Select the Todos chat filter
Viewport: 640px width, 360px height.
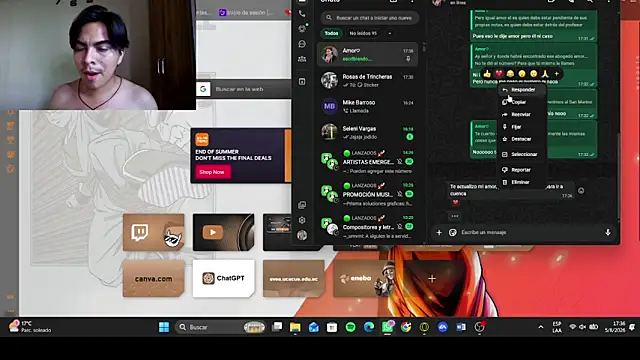click(x=331, y=33)
